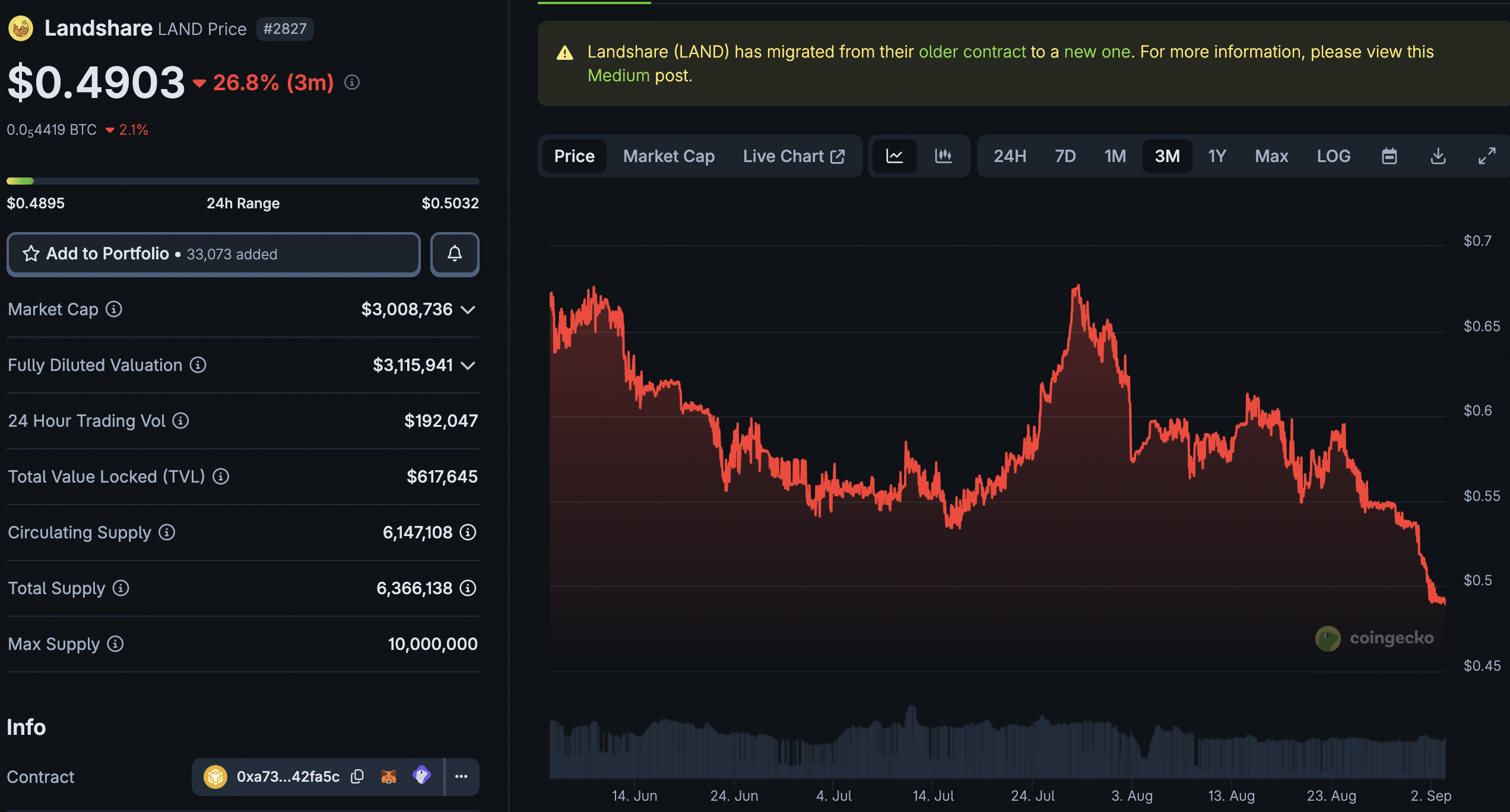
Task: Download the chart data
Action: click(1438, 156)
